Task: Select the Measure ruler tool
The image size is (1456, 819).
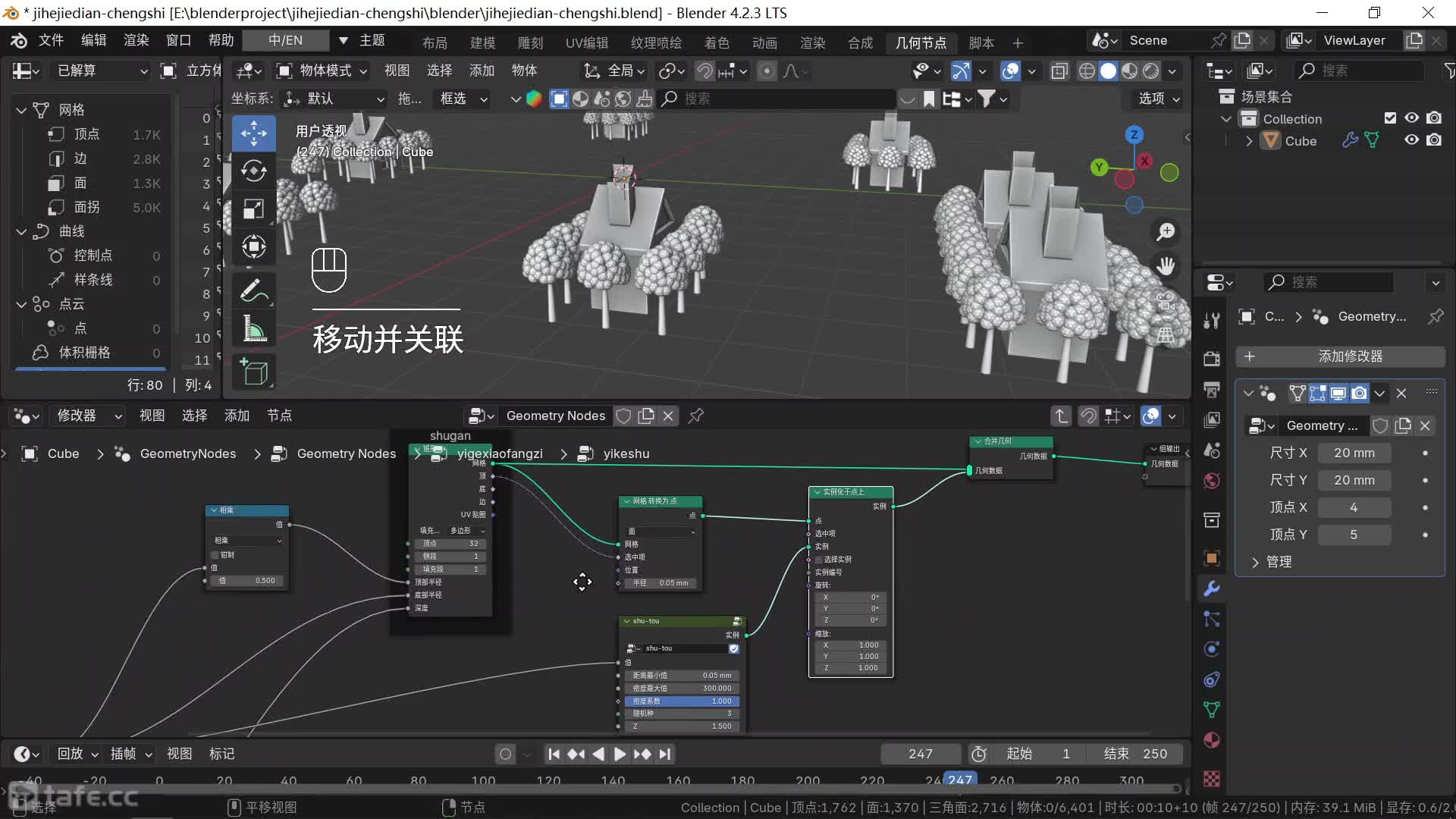Action: [x=253, y=330]
